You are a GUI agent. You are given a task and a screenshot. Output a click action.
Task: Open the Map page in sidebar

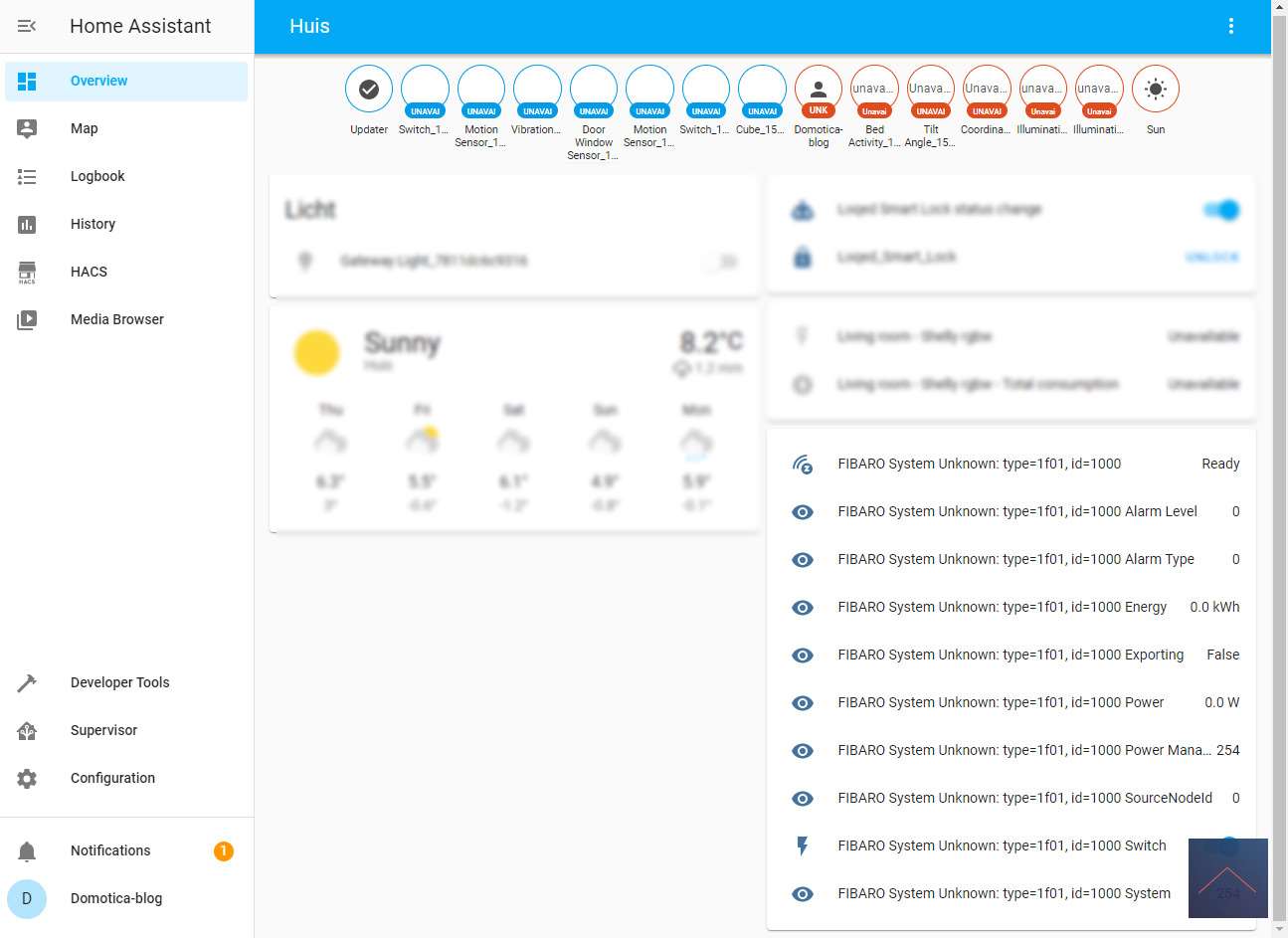tap(85, 128)
